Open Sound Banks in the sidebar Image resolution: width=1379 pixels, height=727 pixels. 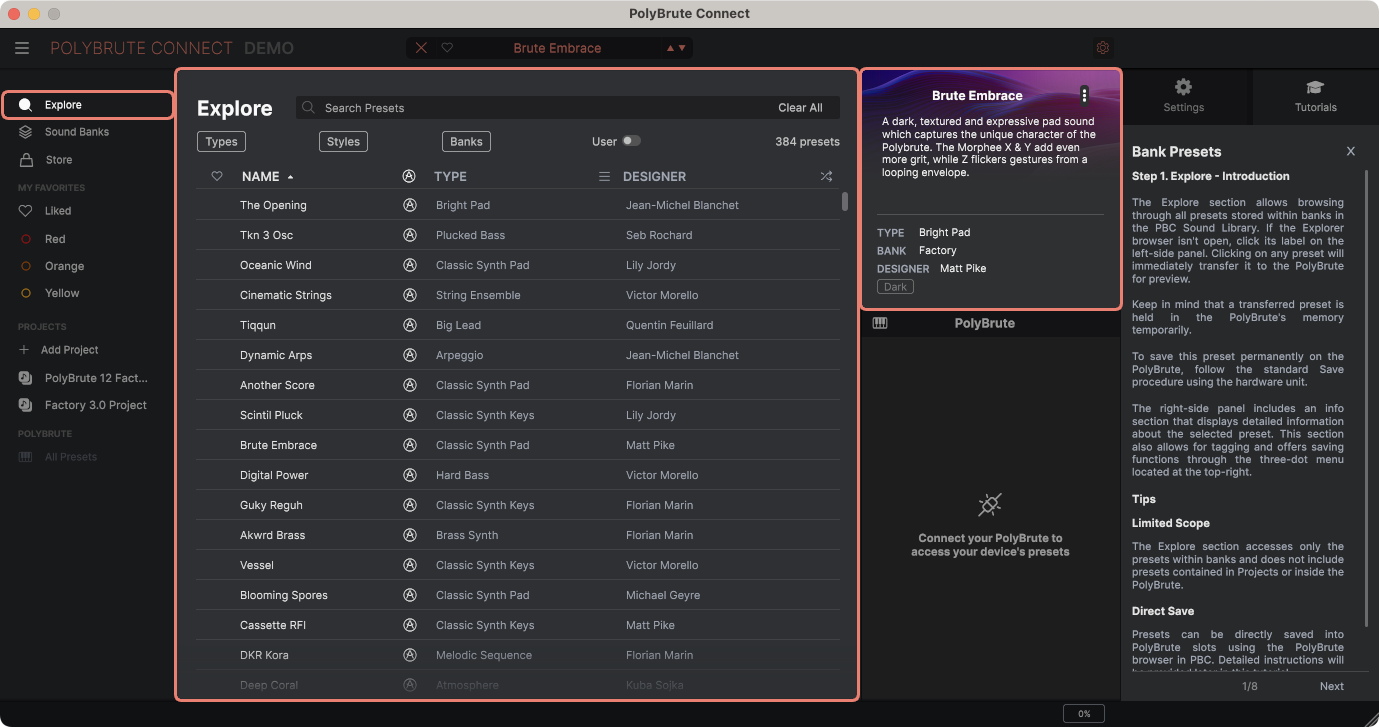76,132
